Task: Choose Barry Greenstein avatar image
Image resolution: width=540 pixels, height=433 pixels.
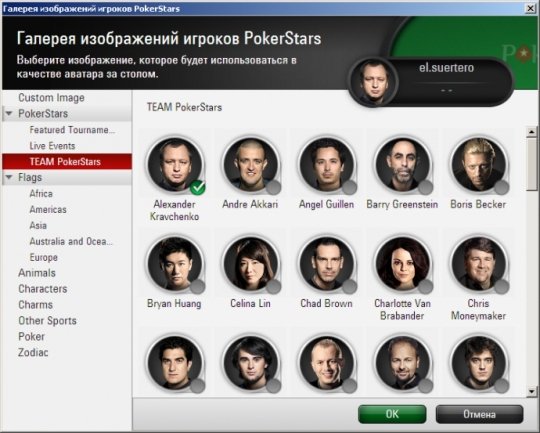Action: click(x=402, y=165)
